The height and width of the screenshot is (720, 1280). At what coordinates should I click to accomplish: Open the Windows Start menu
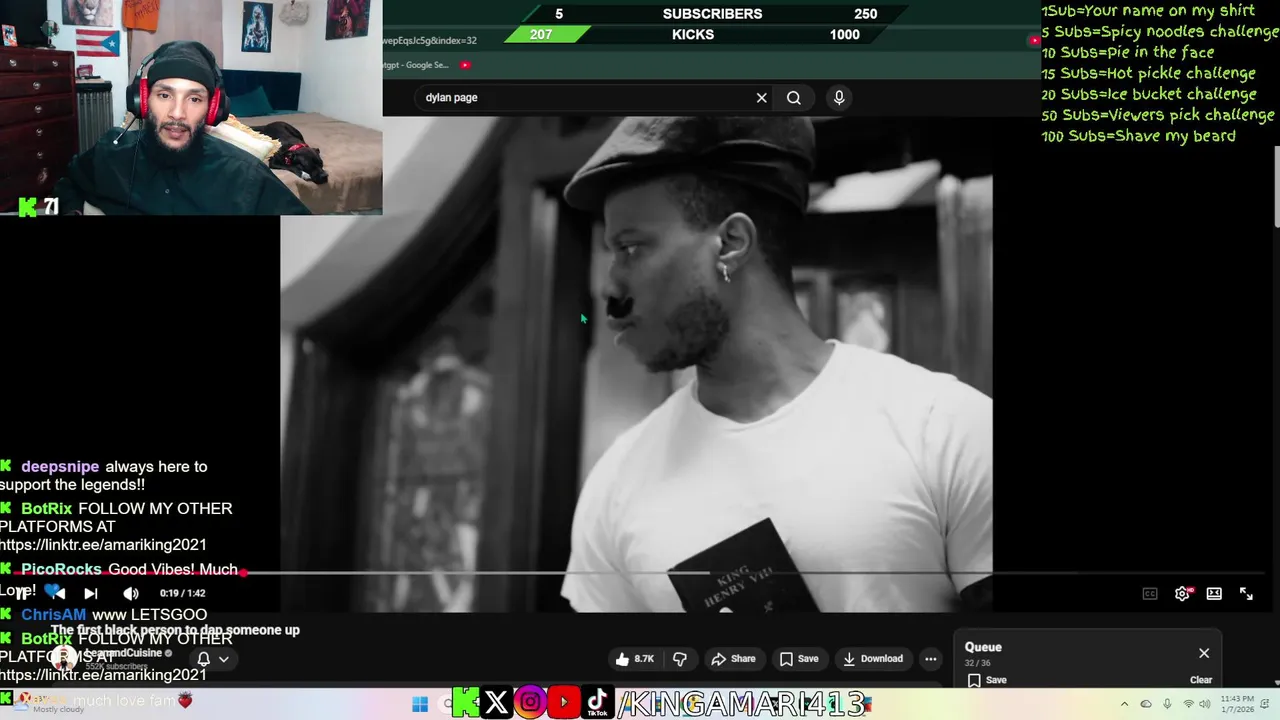pos(420,704)
